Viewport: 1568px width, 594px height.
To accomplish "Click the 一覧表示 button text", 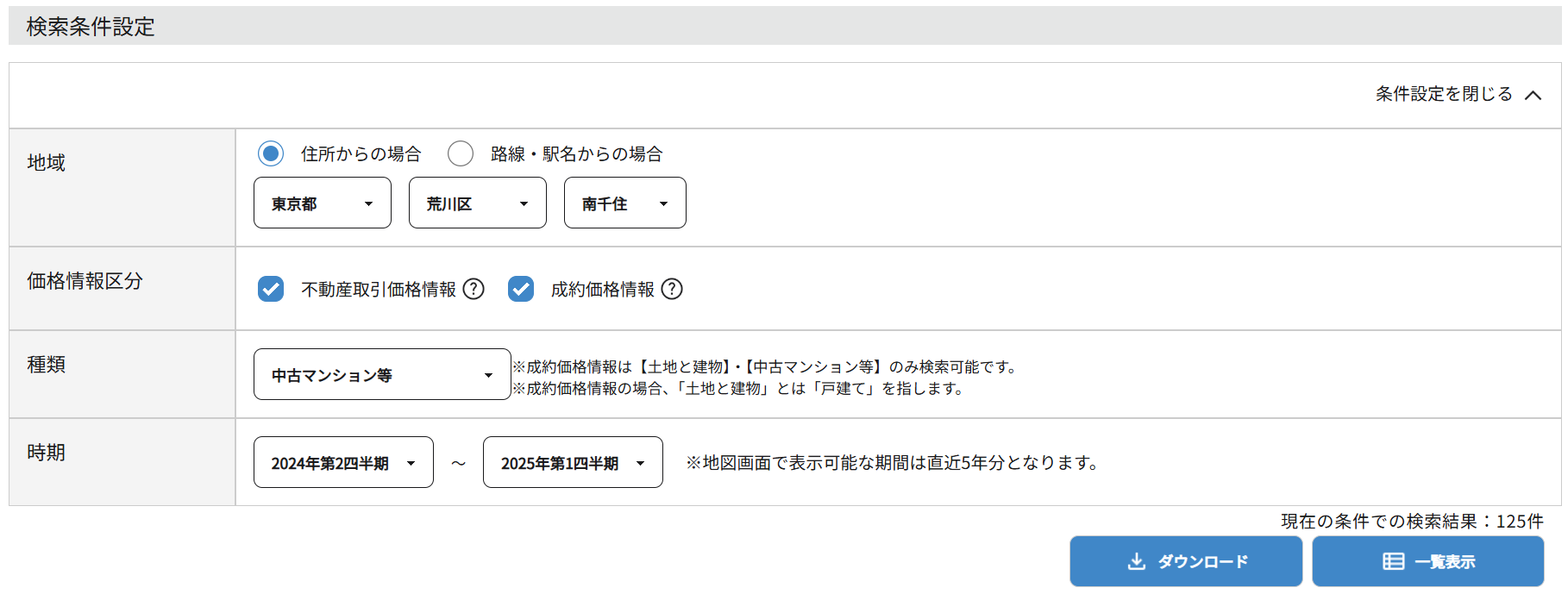I will [1445, 561].
